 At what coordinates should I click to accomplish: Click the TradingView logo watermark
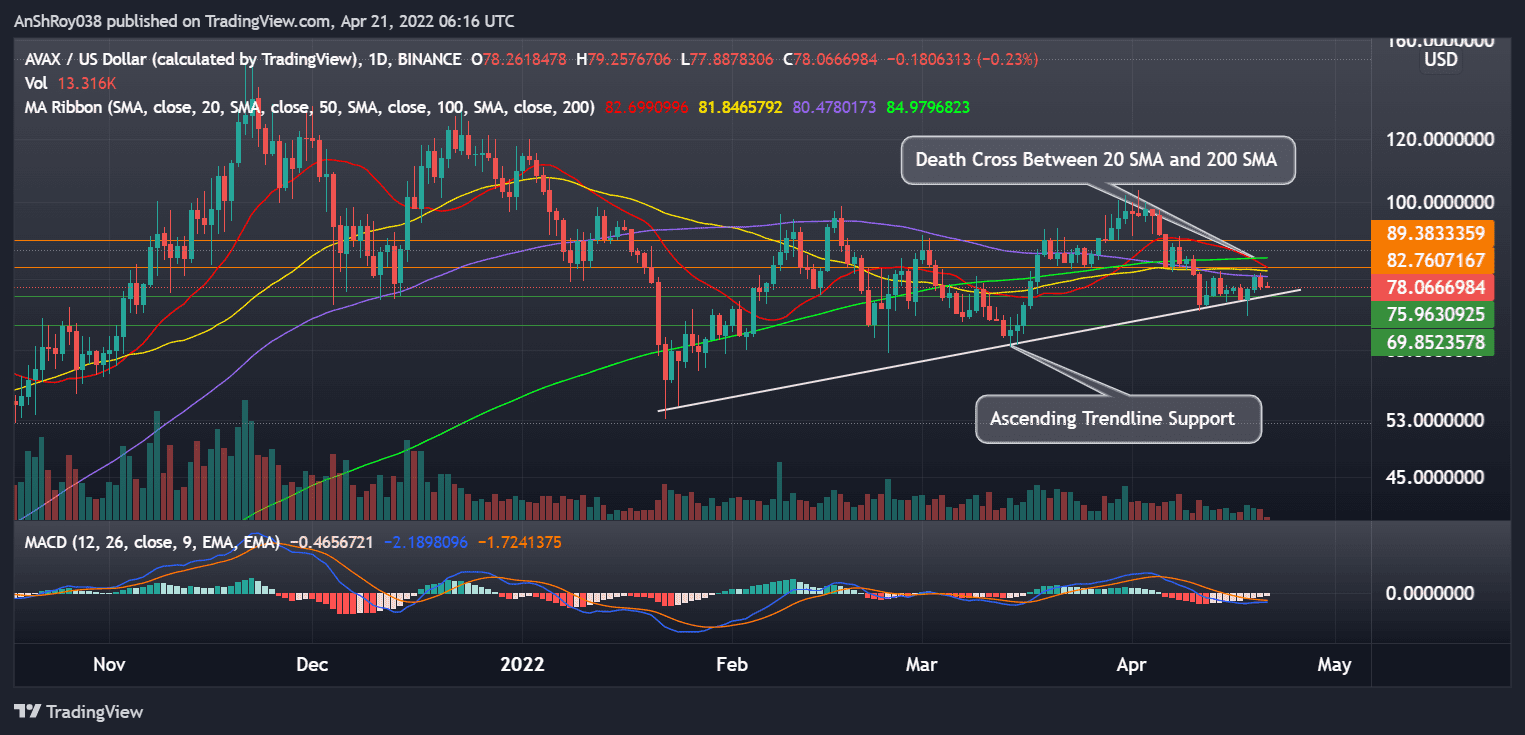[80, 712]
